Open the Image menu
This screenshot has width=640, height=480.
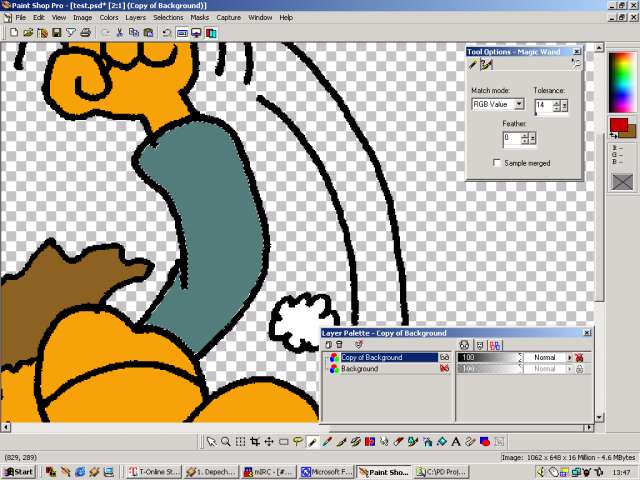[82, 18]
